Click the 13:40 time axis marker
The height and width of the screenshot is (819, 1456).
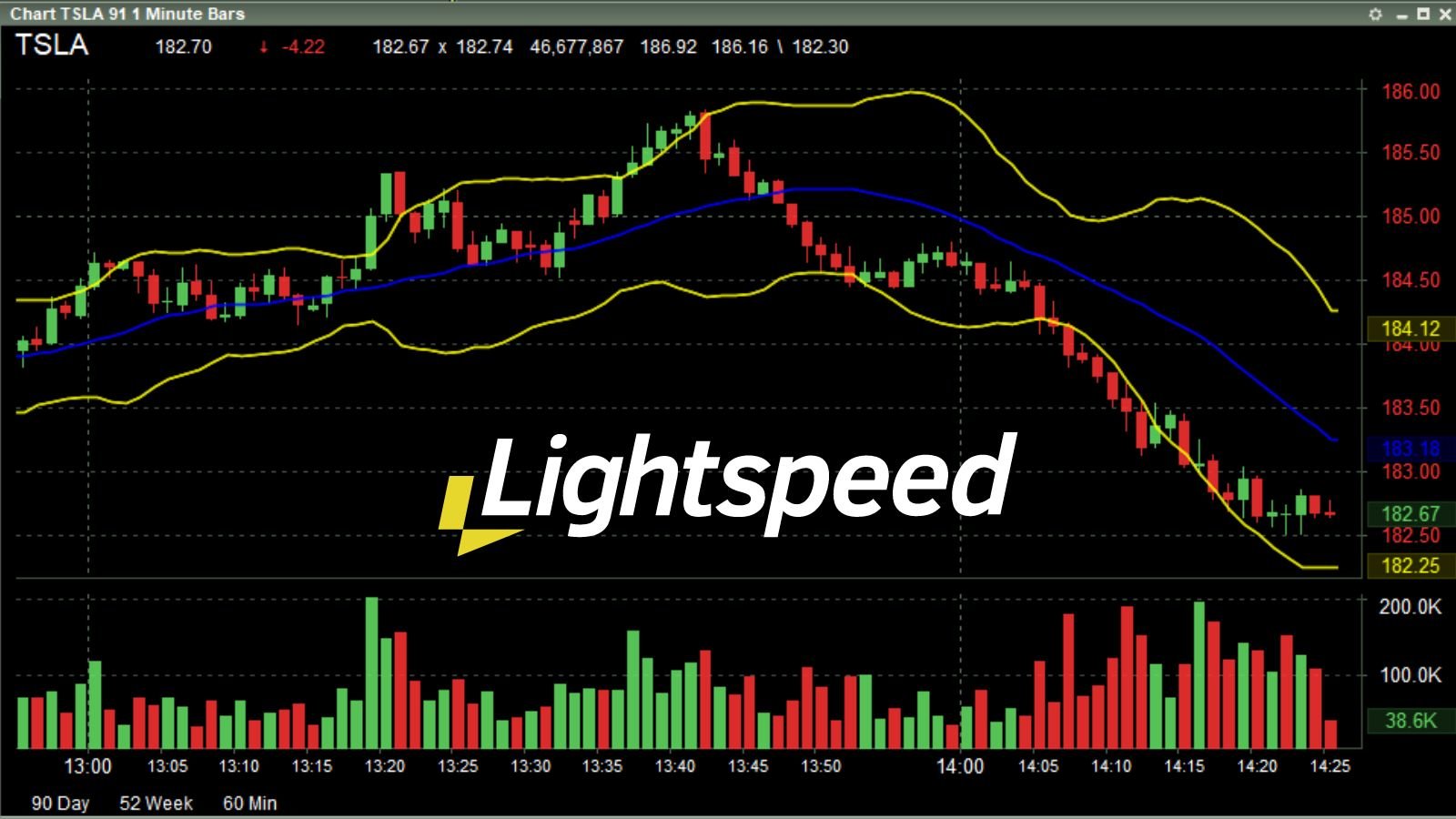[x=674, y=766]
